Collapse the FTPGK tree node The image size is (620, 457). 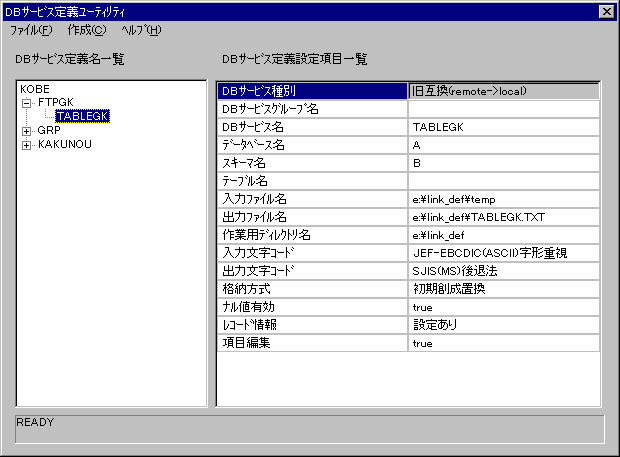click(x=26, y=103)
